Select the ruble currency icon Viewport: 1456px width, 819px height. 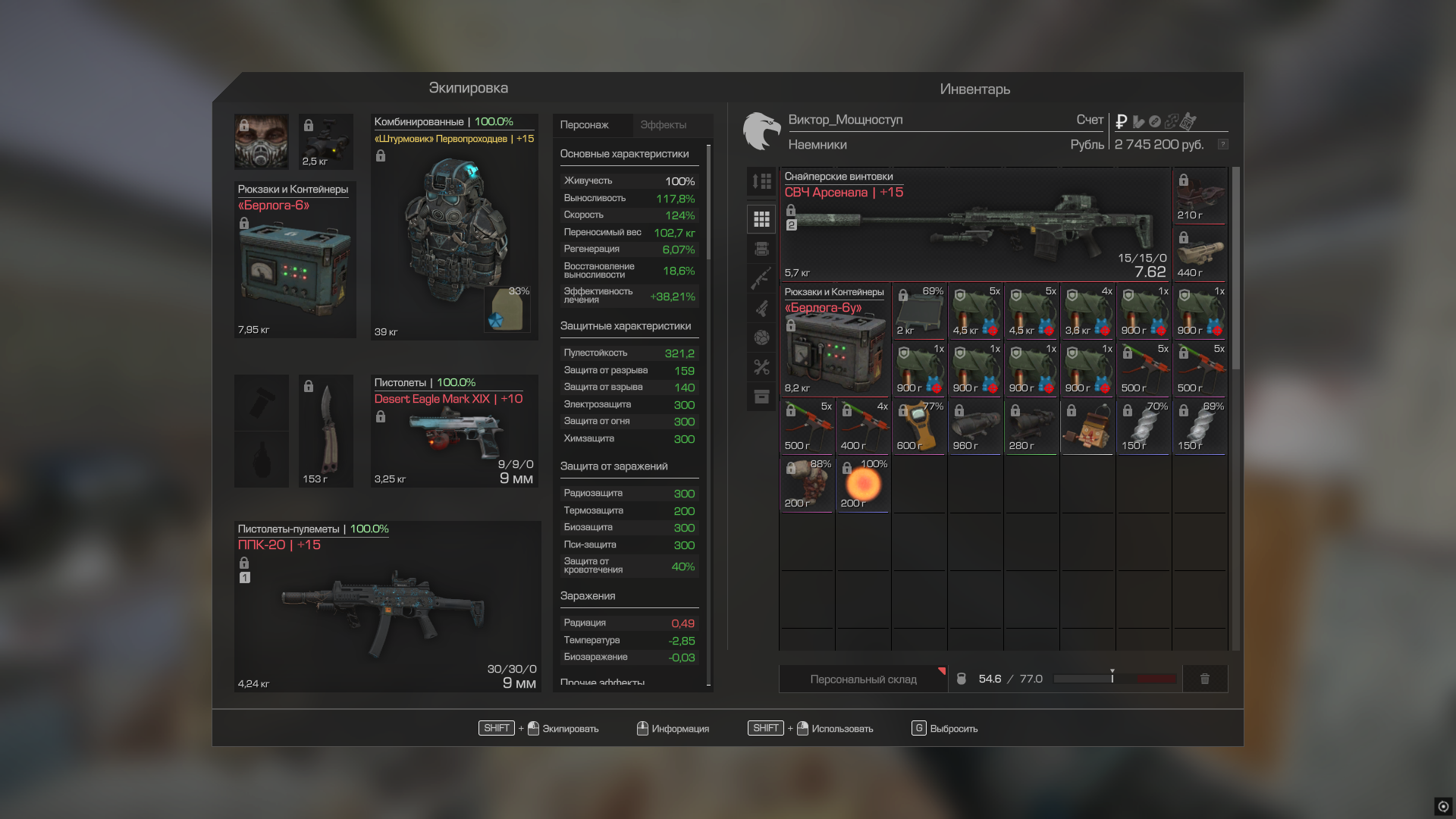tap(1121, 121)
